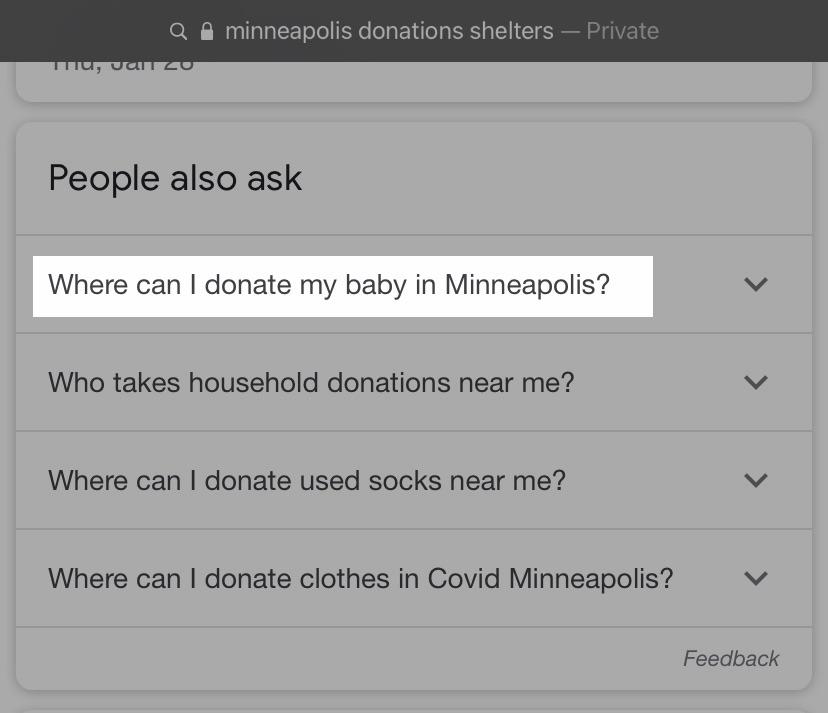Expand 'Who takes household donations near me?'
Image resolution: width=828 pixels, height=713 pixels.
[x=311, y=383]
